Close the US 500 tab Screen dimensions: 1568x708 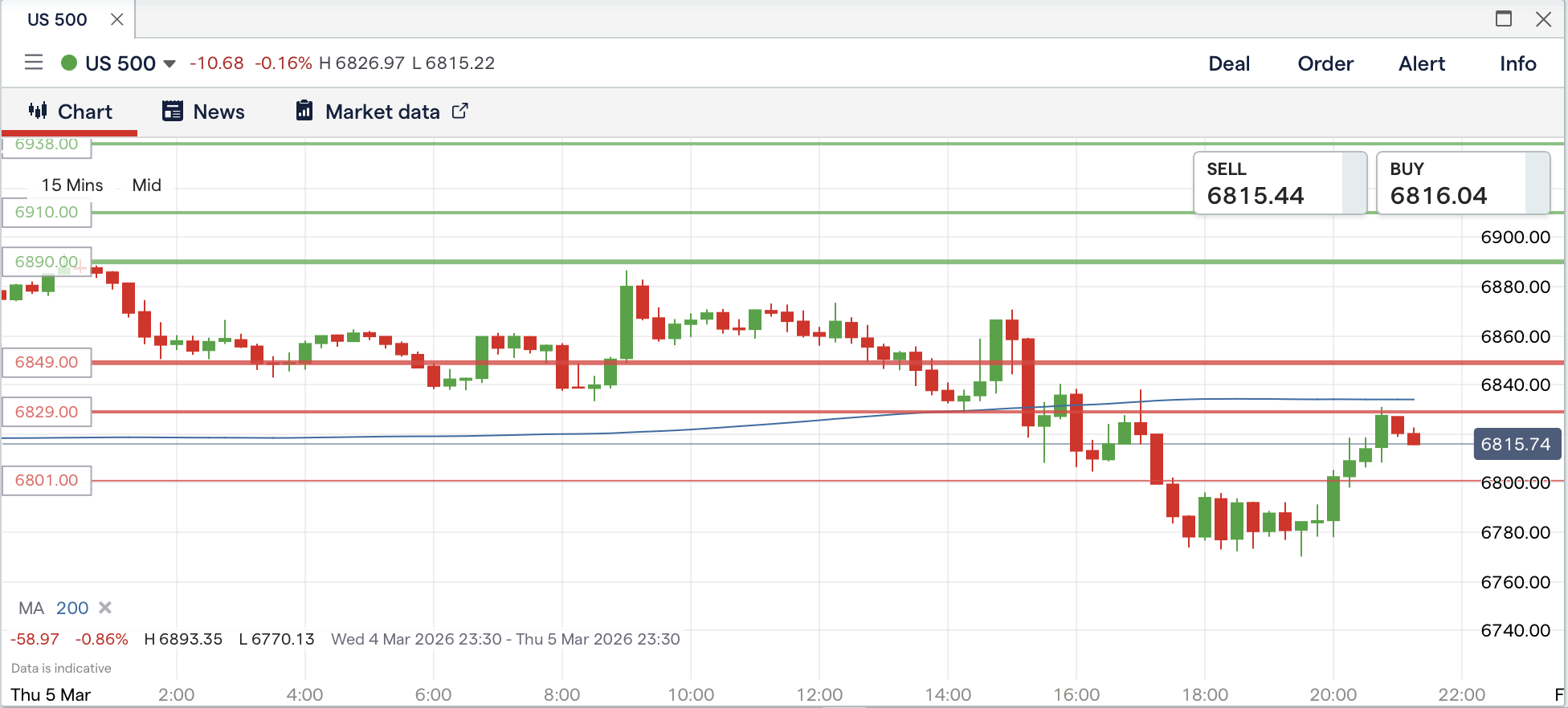click(x=117, y=19)
